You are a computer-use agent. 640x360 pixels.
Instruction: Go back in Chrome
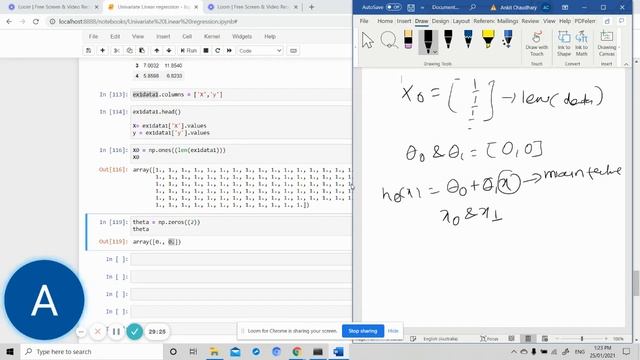click(x=9, y=21)
